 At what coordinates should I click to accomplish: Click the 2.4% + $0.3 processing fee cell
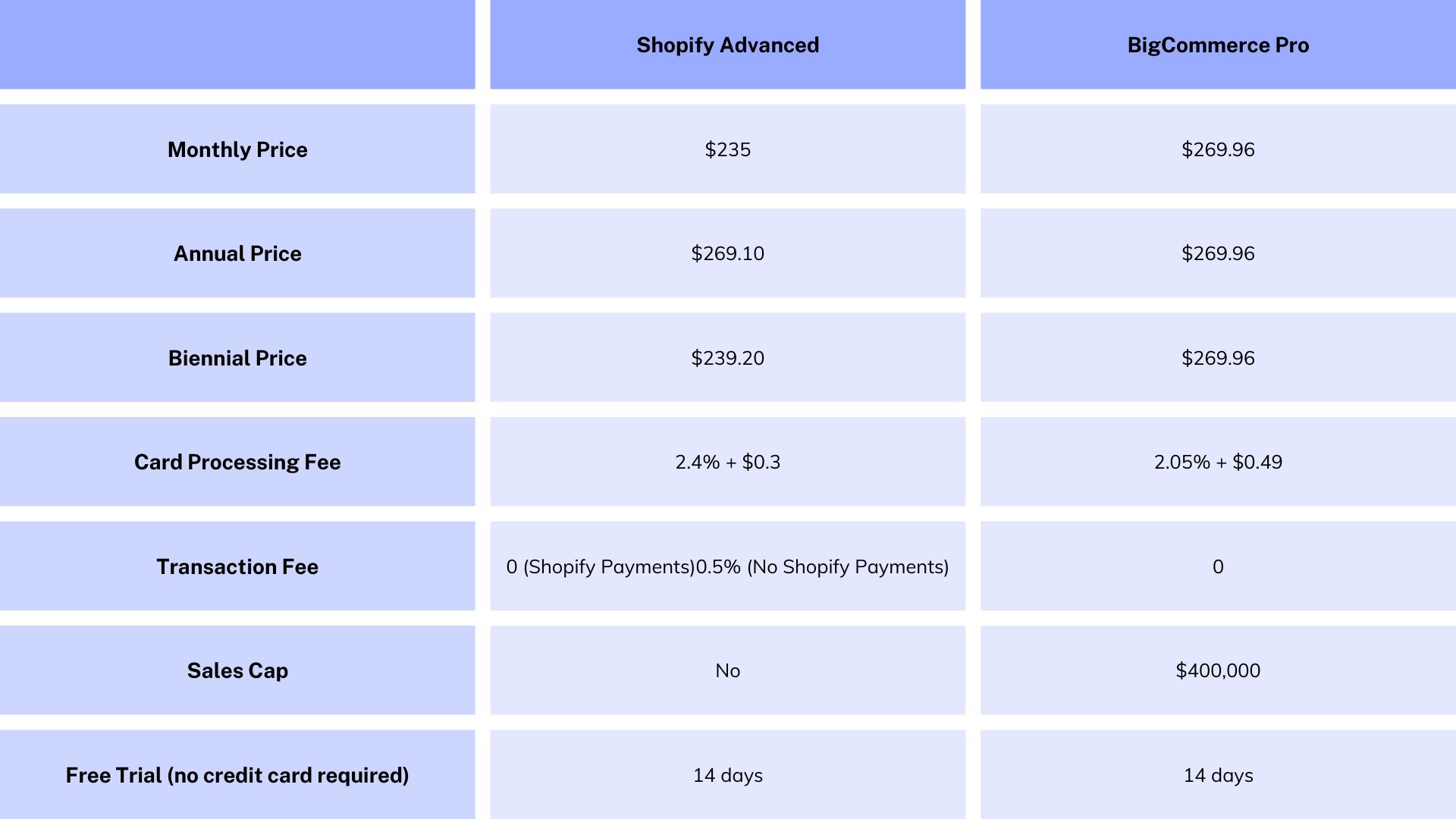(726, 462)
